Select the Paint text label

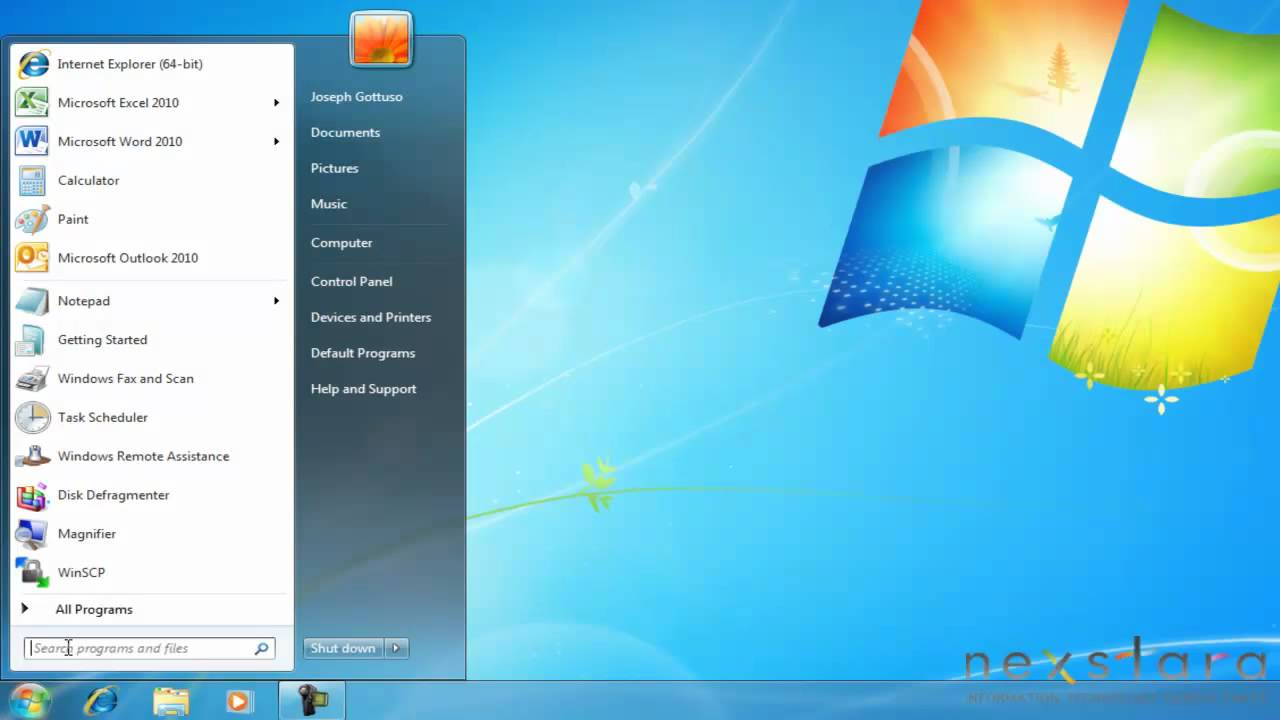(x=73, y=219)
